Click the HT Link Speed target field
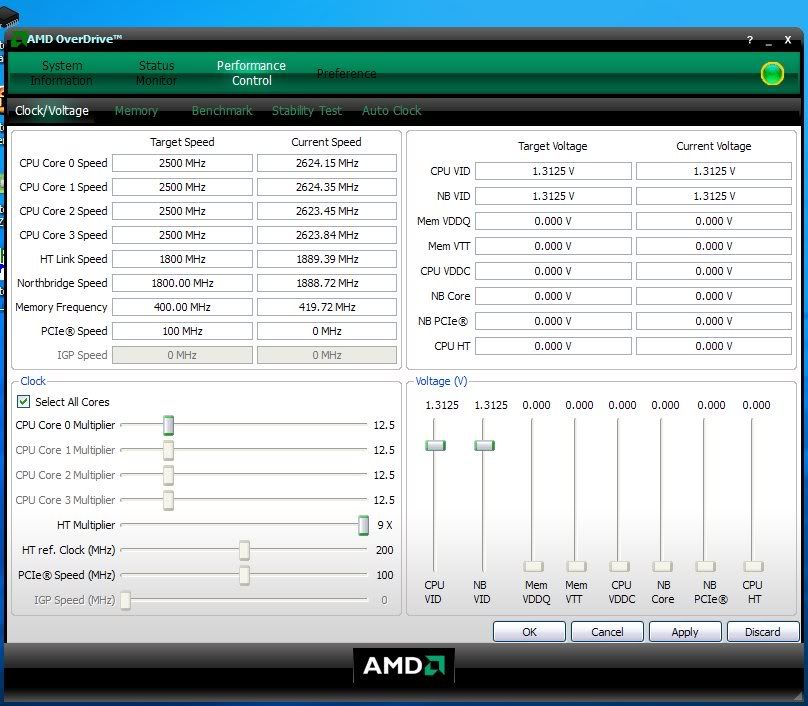808x706 pixels. click(x=182, y=259)
